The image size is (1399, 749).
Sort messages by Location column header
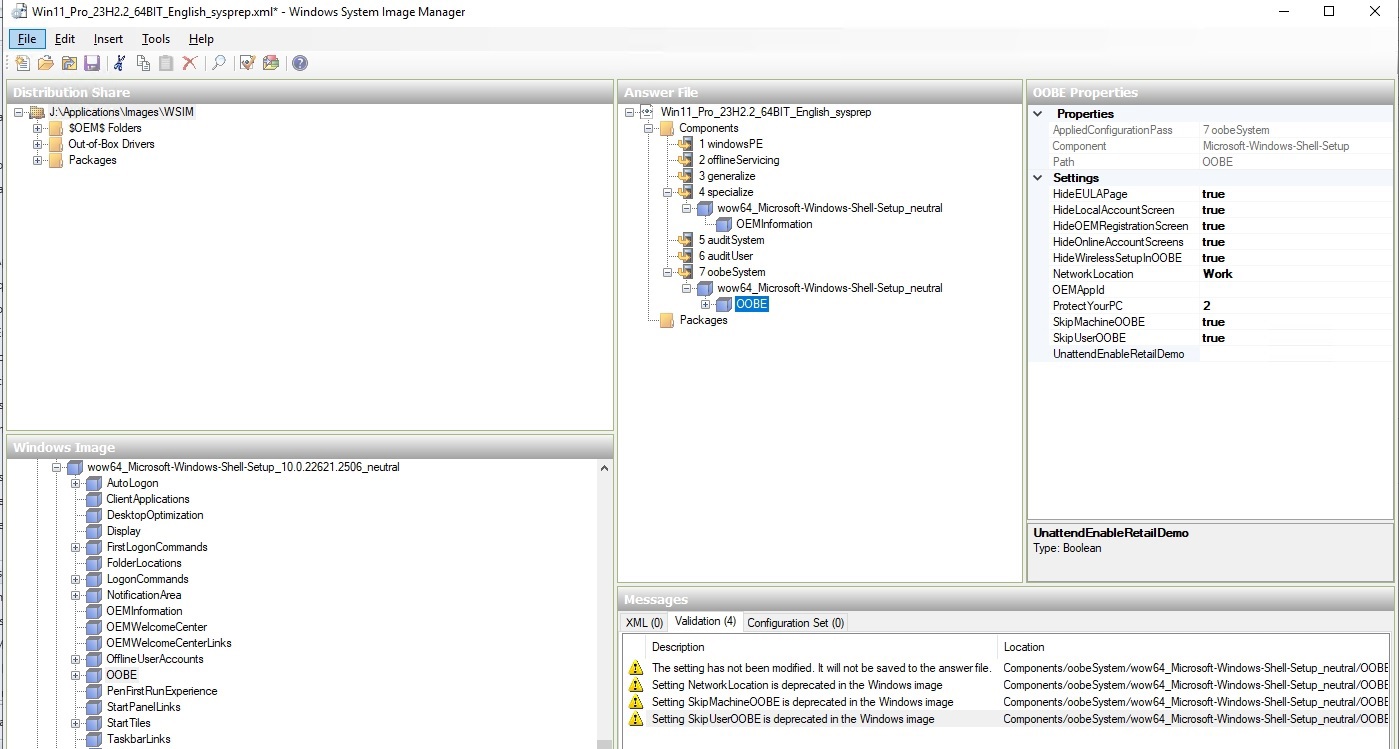tap(1193, 647)
